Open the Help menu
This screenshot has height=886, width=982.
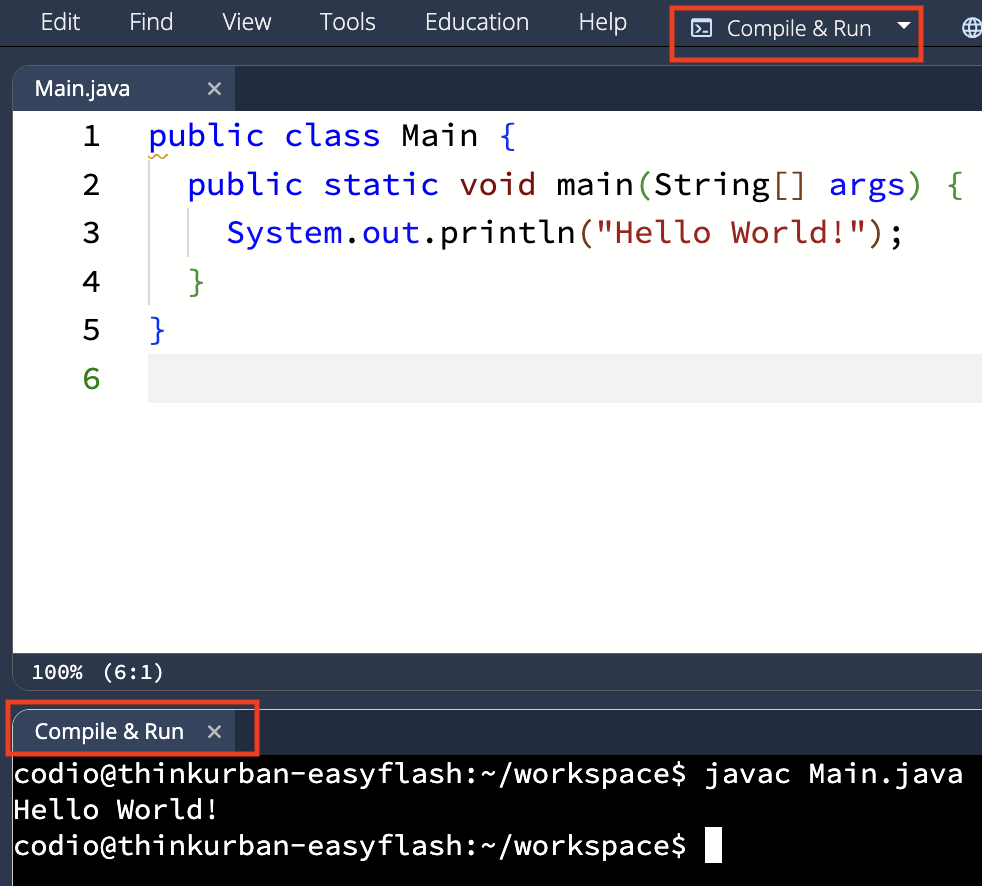[x=602, y=21]
